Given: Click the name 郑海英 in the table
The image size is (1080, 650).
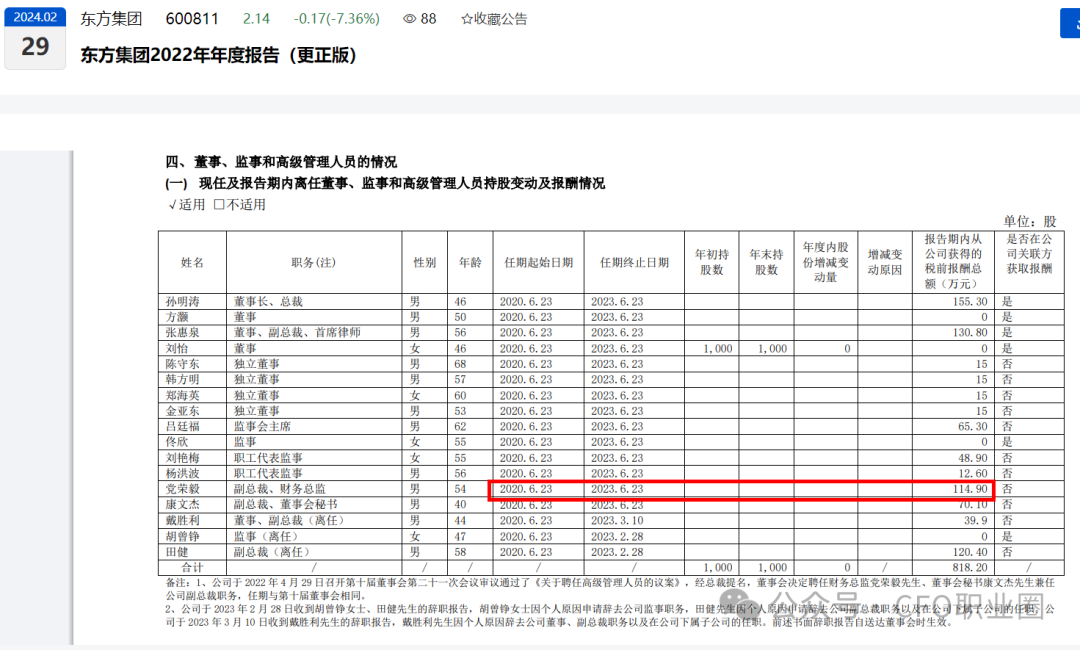Looking at the screenshot, I should [x=183, y=395].
